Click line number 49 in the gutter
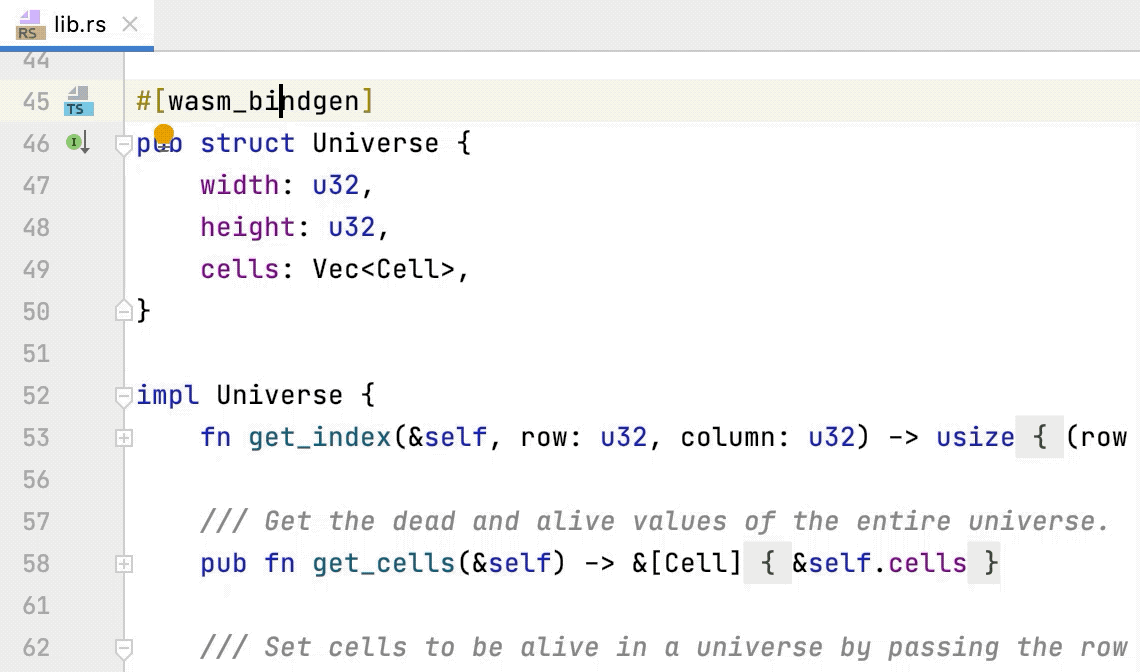 pos(36,270)
